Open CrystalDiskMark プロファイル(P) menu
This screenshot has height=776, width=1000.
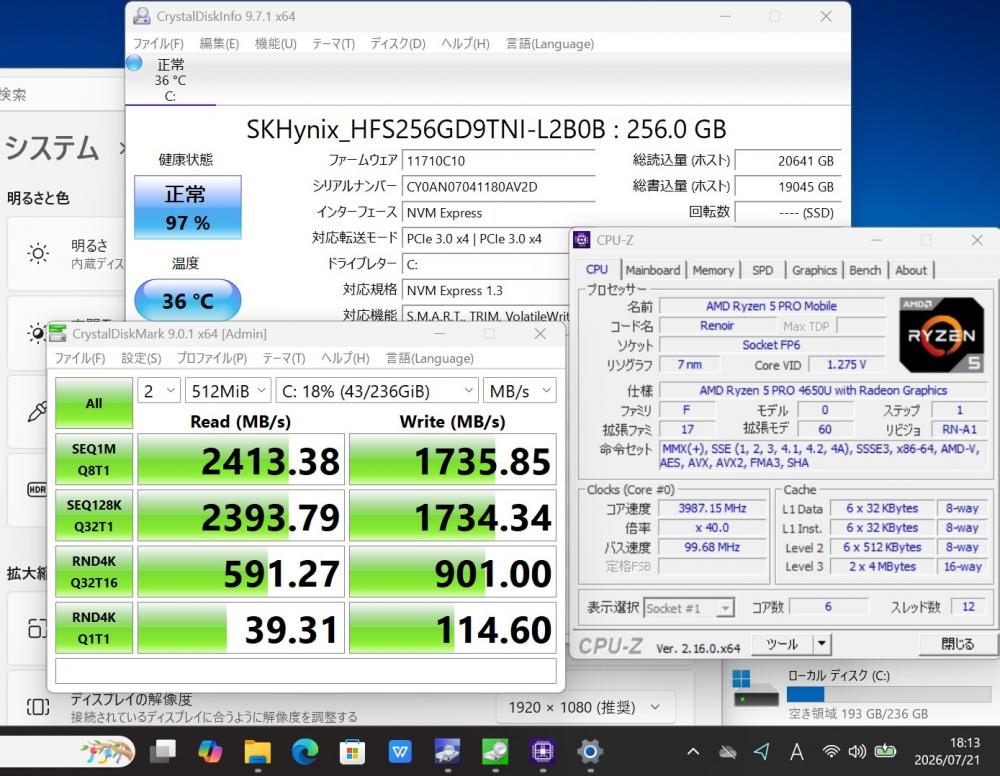pyautogui.click(x=212, y=358)
